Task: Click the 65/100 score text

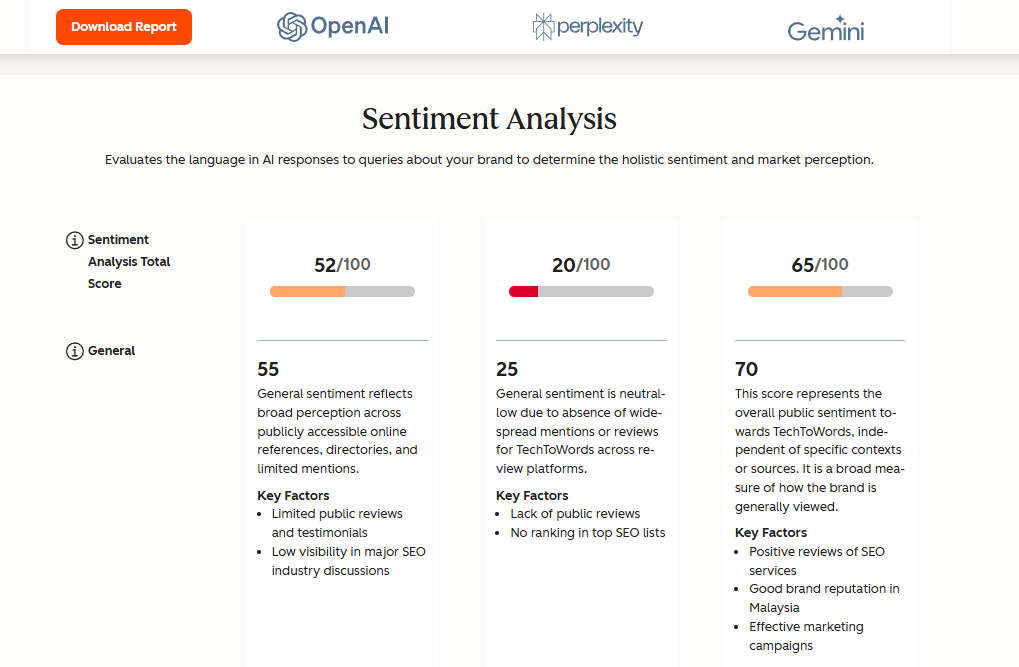Action: [x=820, y=265]
